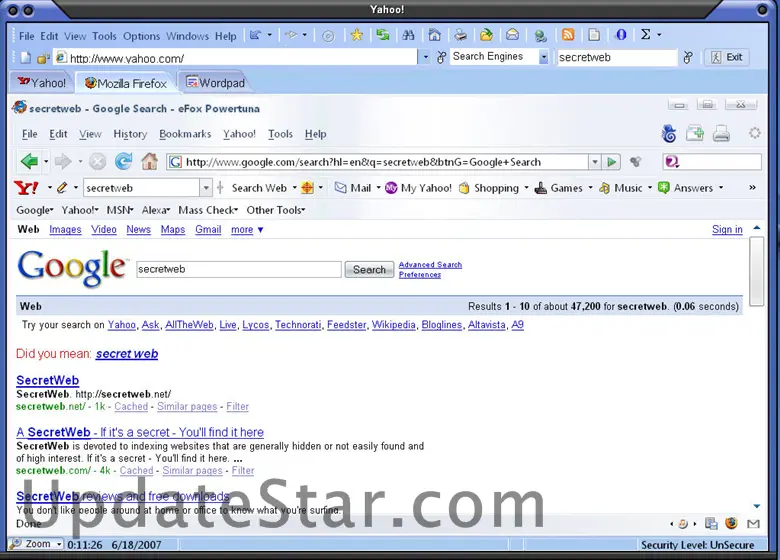Screen dimensions: 780x560
Task: Open the Firefox History menu
Action: pyautogui.click(x=130, y=134)
